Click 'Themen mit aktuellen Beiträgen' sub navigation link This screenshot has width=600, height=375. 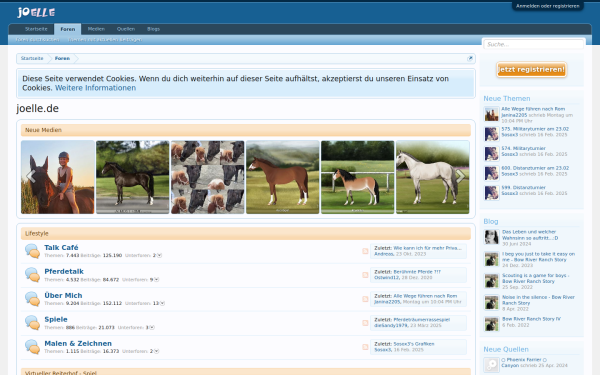(105, 39)
